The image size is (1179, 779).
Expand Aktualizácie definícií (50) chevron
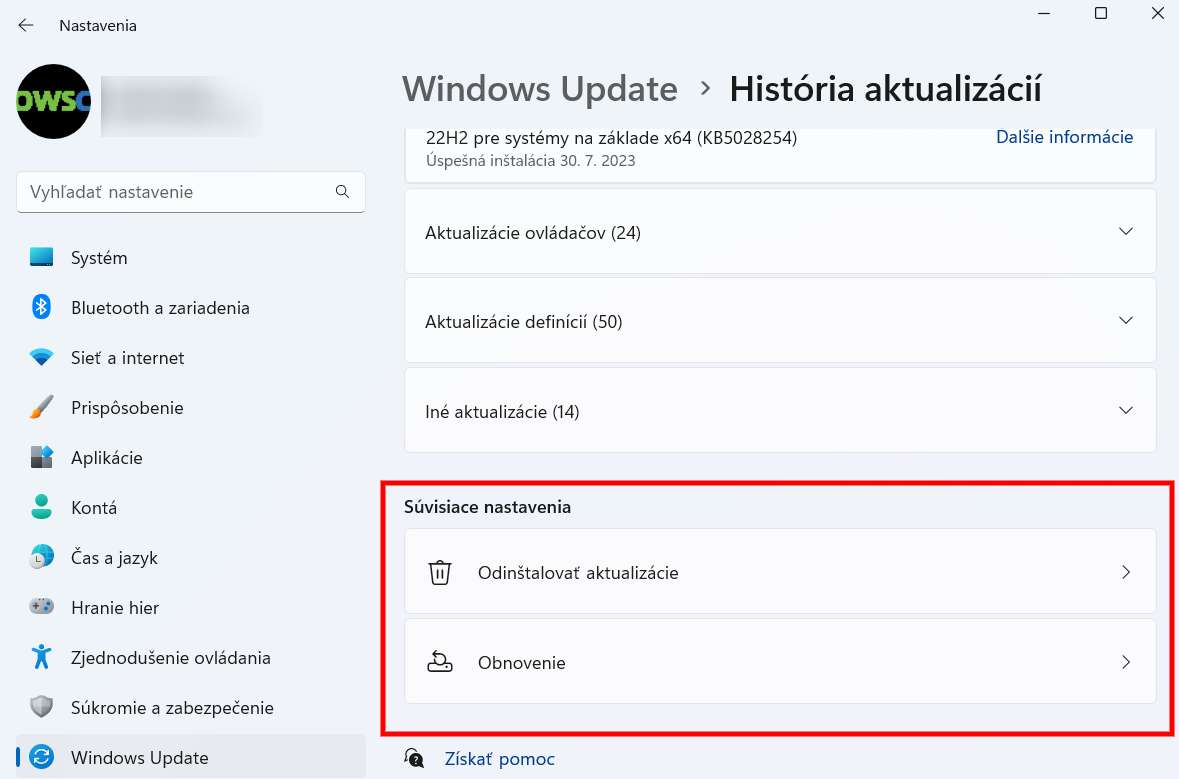pyautogui.click(x=1126, y=321)
